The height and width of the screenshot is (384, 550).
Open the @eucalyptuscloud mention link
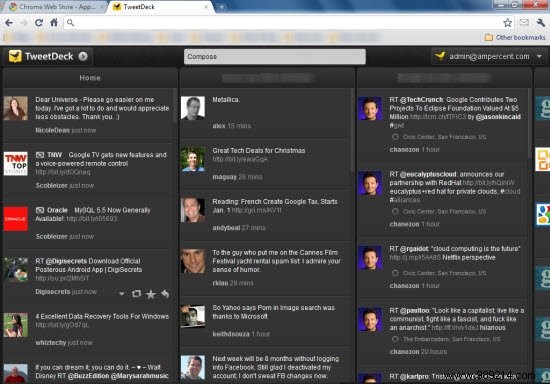(x=428, y=174)
